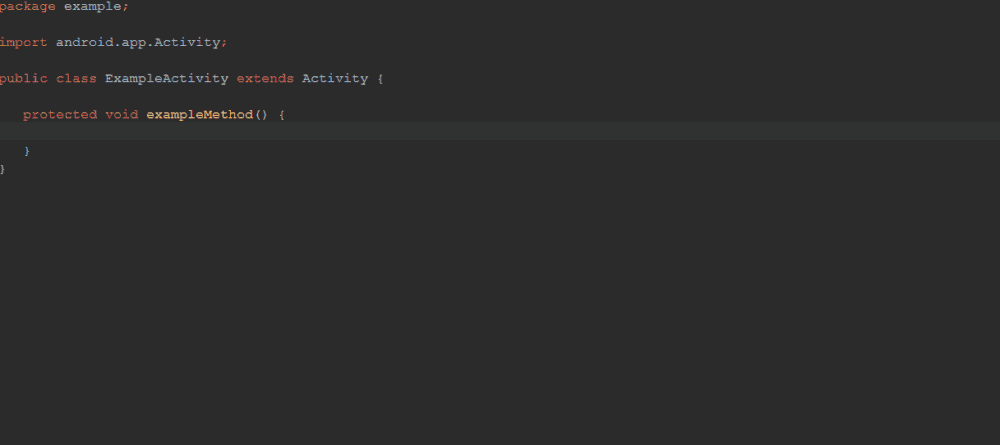Viewport: 1000px width, 445px height.
Task: Place cursor on exampleMethod name
Action: coord(199,114)
